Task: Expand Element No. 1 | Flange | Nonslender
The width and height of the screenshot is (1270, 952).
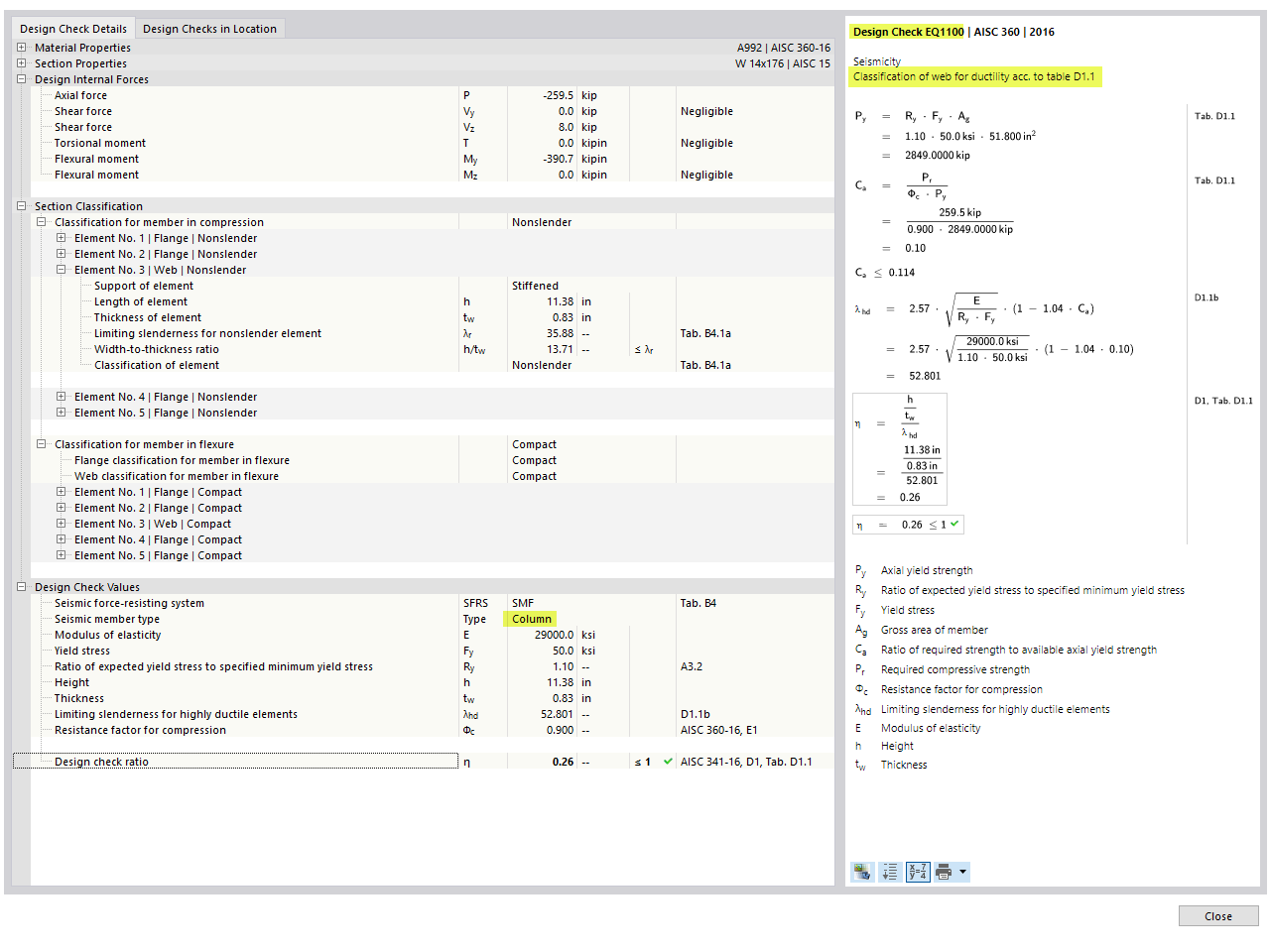Action: click(x=62, y=238)
